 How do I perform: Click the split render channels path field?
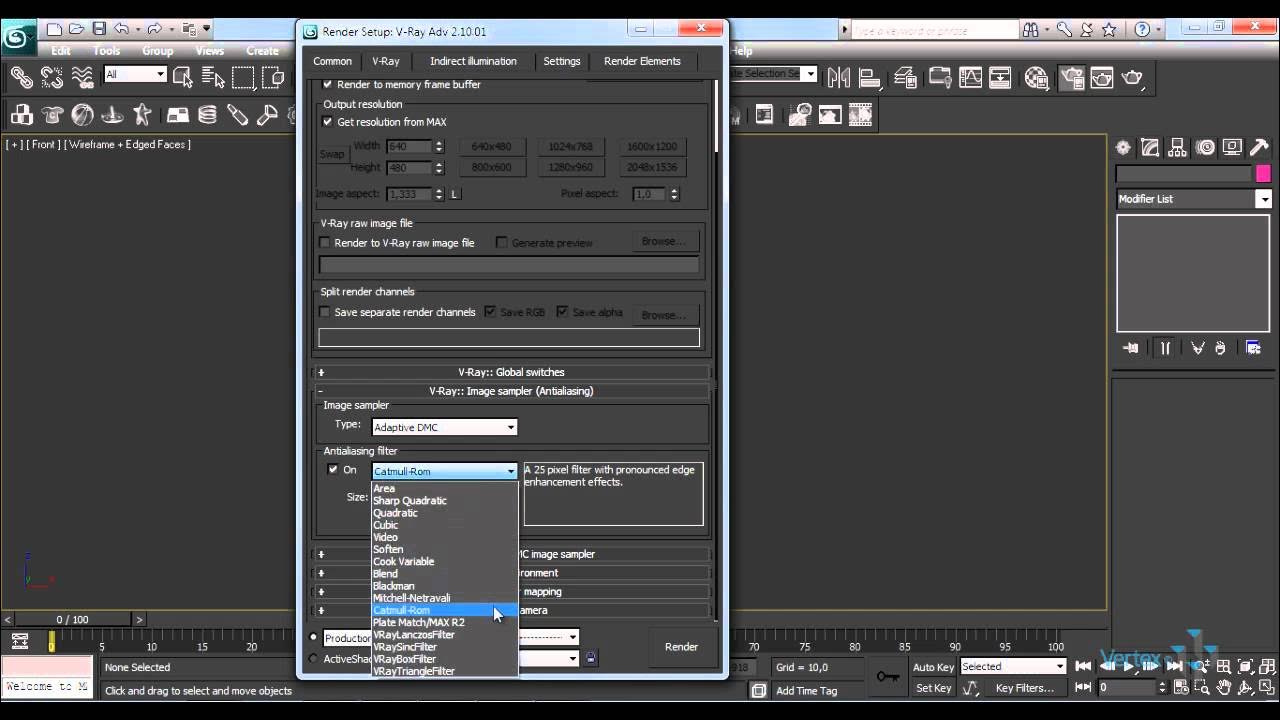click(x=509, y=338)
